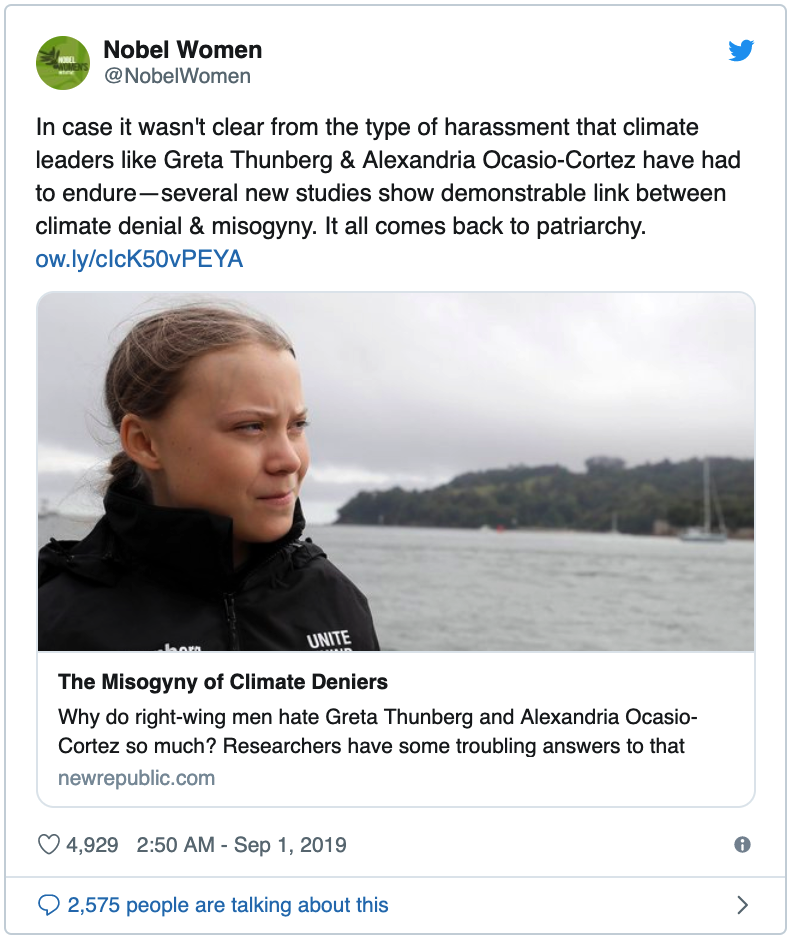Screen dimensions: 793x941
Task: Expand conversation with the right chevron arrow
Action: (x=742, y=905)
